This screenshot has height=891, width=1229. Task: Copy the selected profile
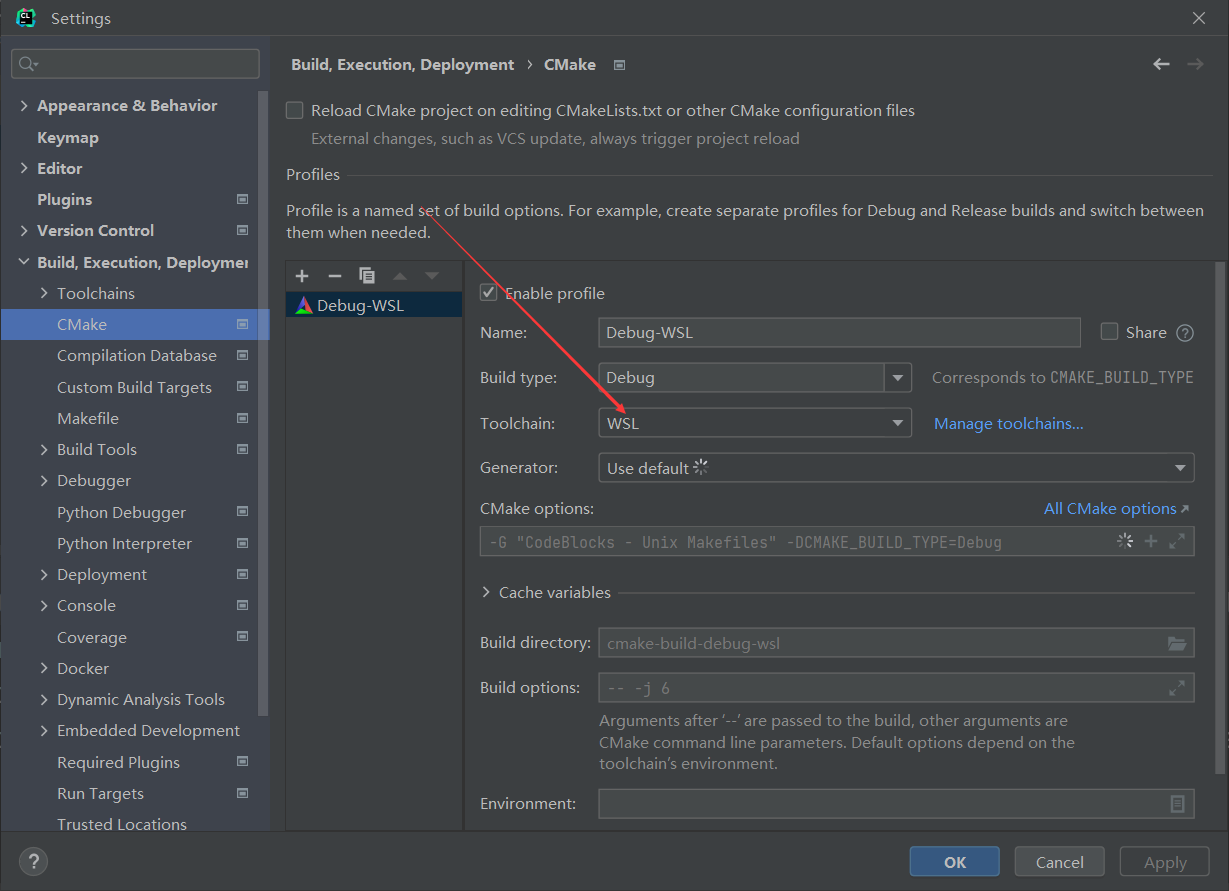point(367,276)
